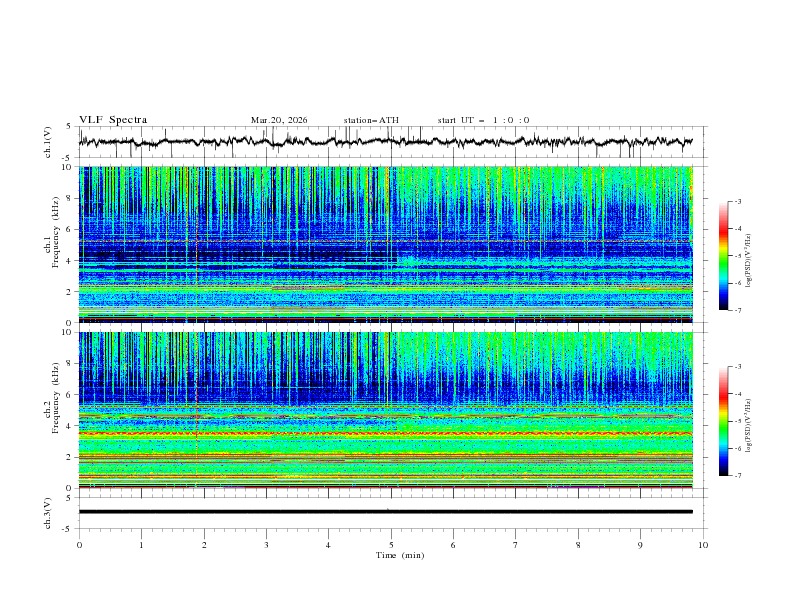
Task: Click the 'Time (min)' axis label
Action: [400, 555]
